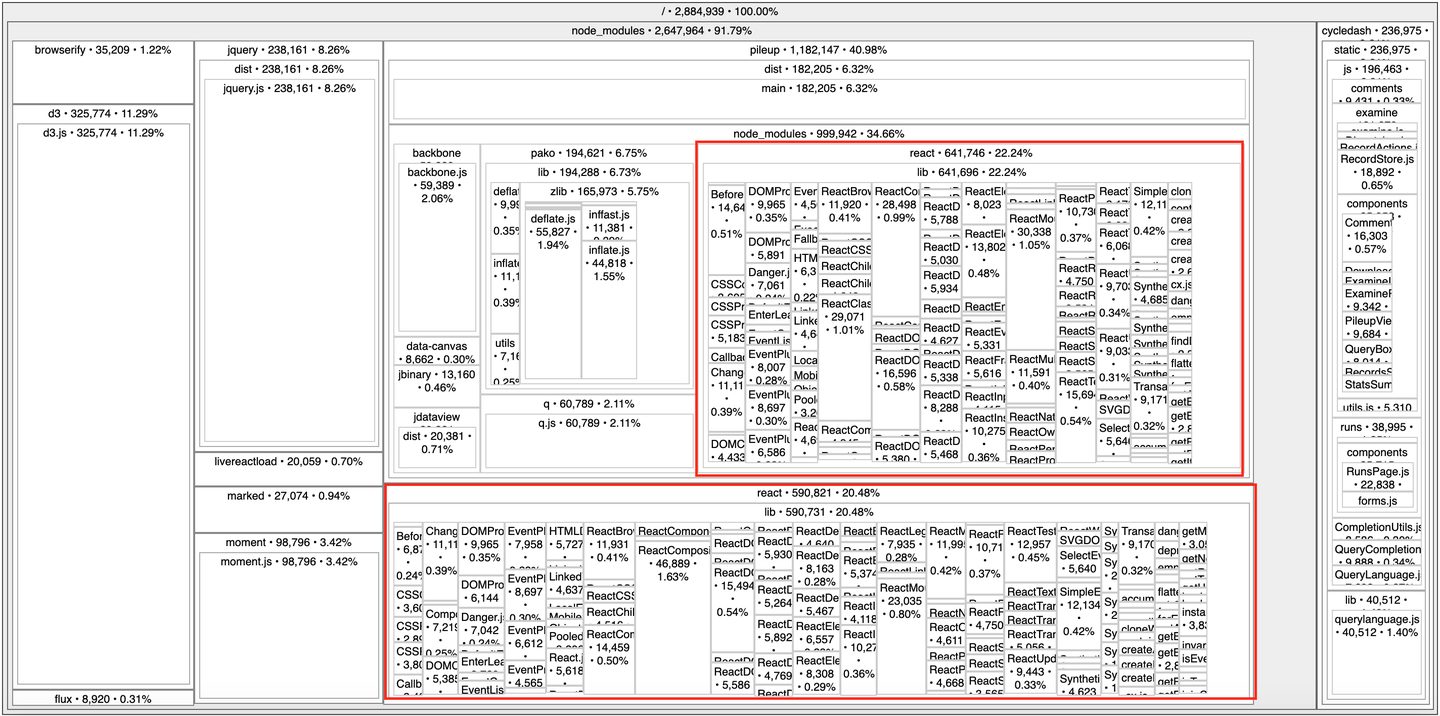The image size is (1440, 716).
Task: Click the forms.js cell
Action: pyautogui.click(x=1377, y=501)
